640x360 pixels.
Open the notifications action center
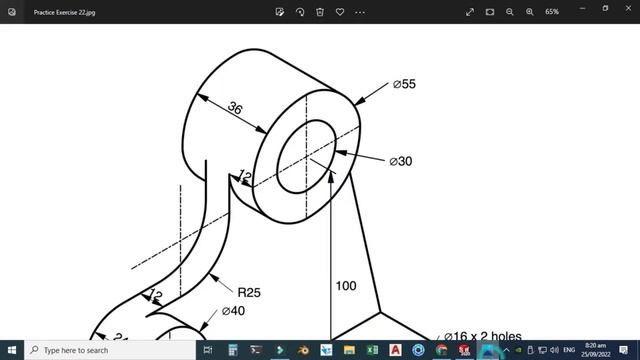(x=624, y=350)
